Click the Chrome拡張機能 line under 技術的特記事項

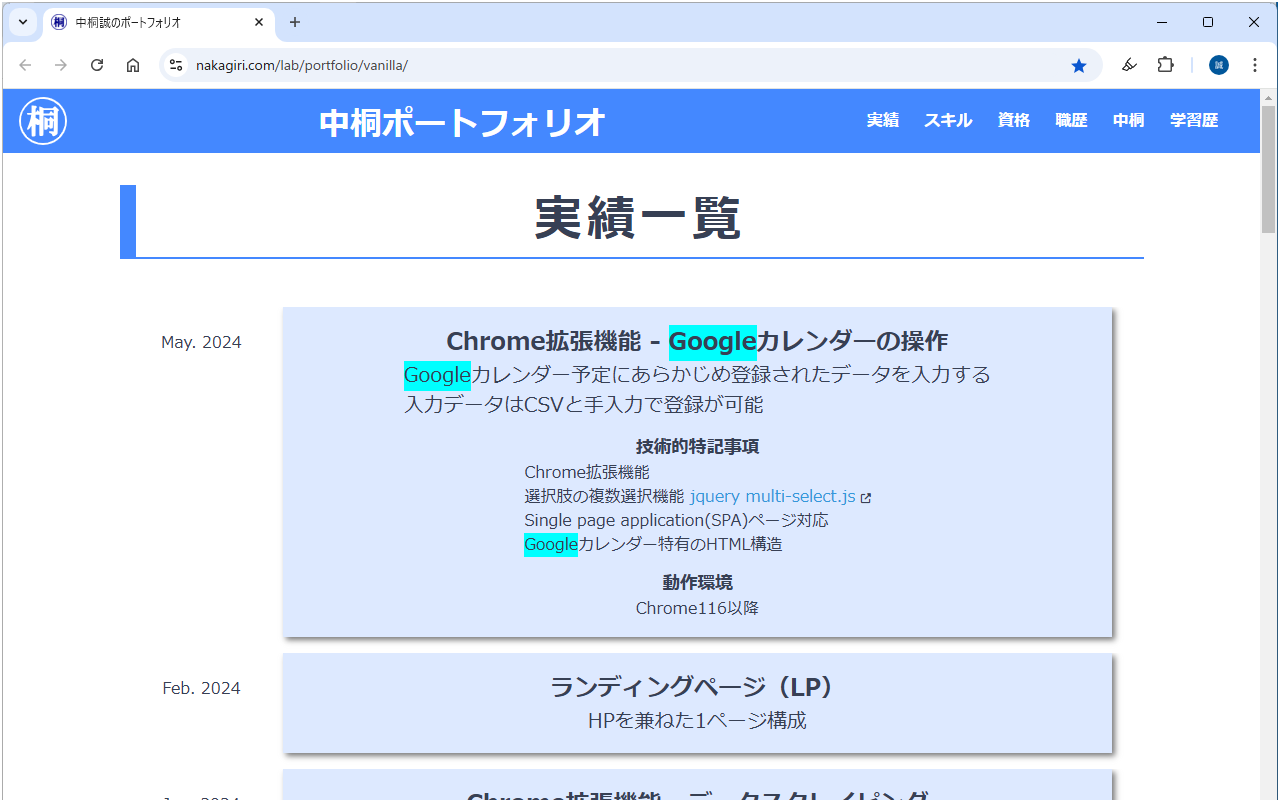(587, 472)
